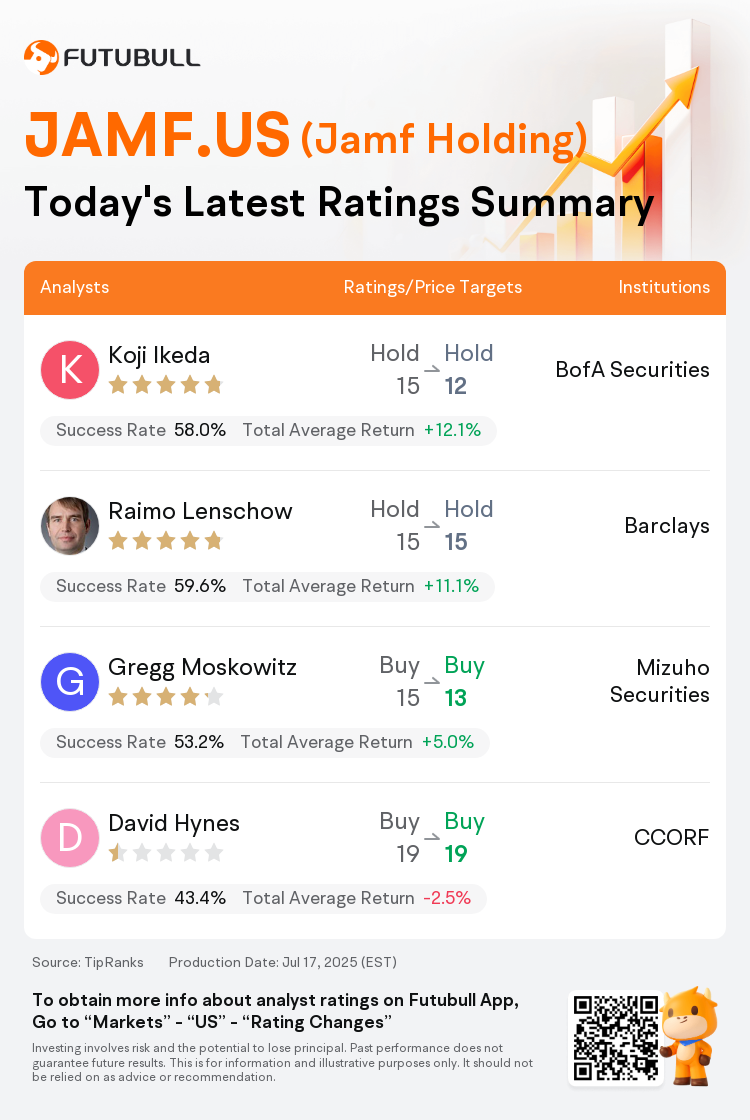Click David Hynes' half-star rating

[166, 853]
